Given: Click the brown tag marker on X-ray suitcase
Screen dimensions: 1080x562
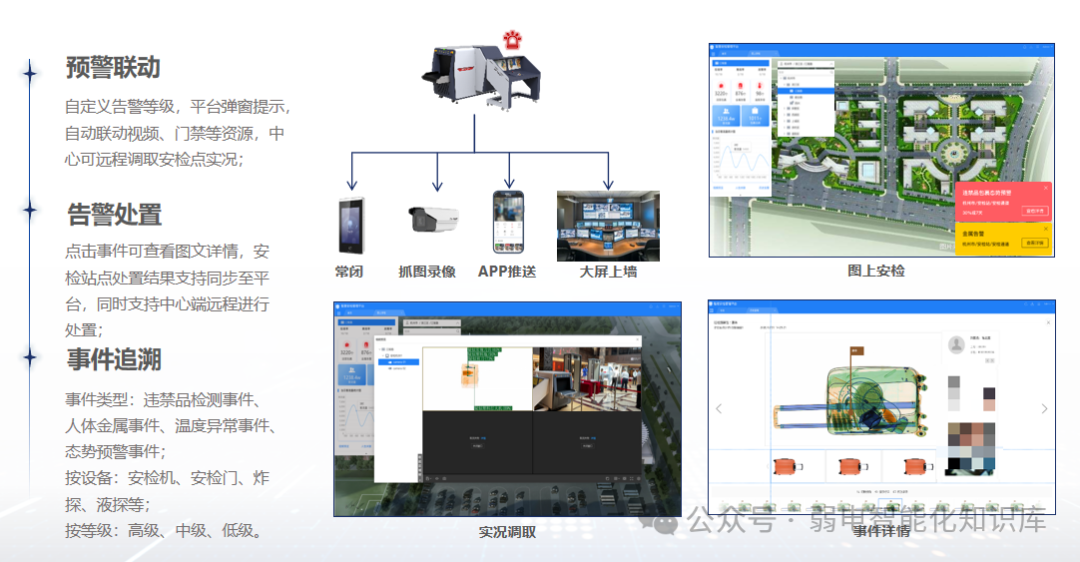Looking at the screenshot, I should tap(856, 351).
